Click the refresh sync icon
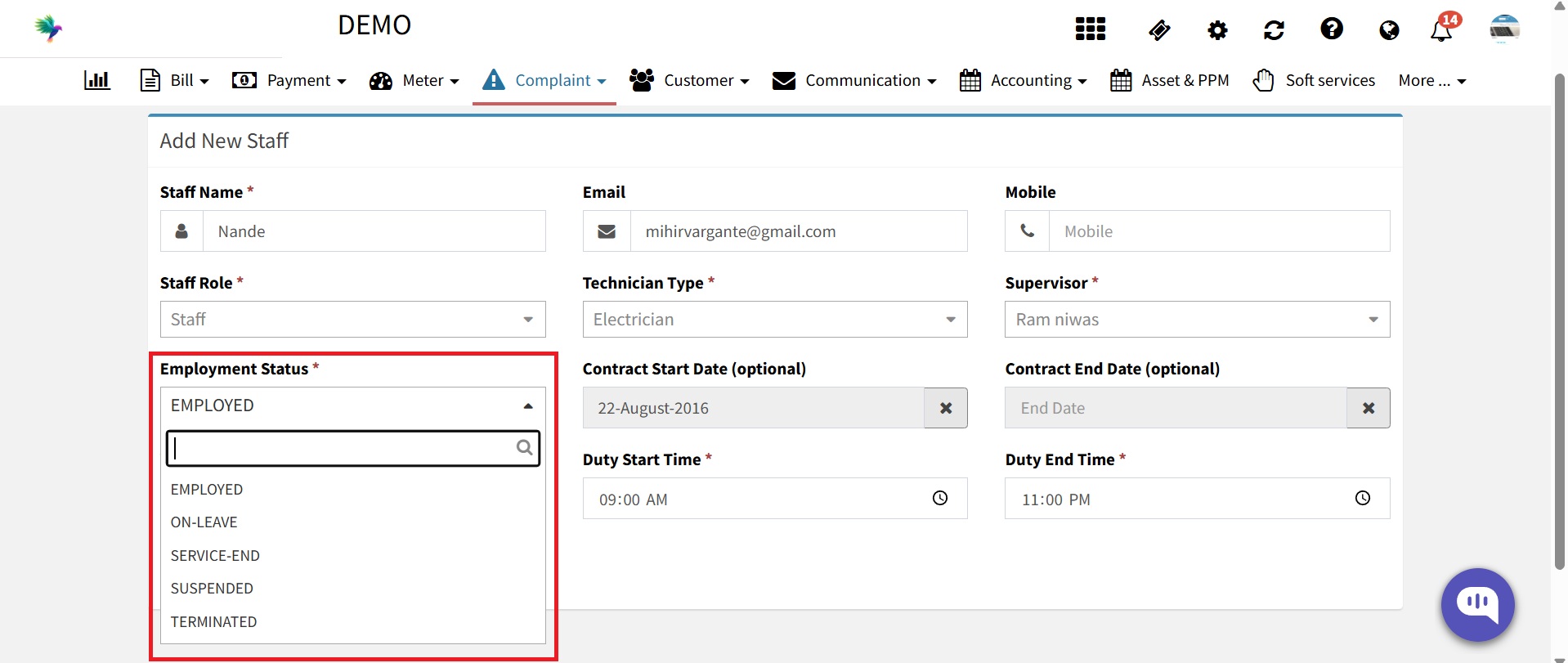Image resolution: width=1568 pixels, height=663 pixels. click(x=1274, y=30)
